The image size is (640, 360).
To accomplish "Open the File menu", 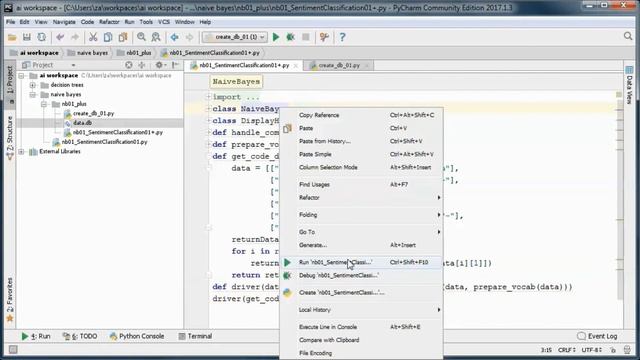I will click(11, 22).
